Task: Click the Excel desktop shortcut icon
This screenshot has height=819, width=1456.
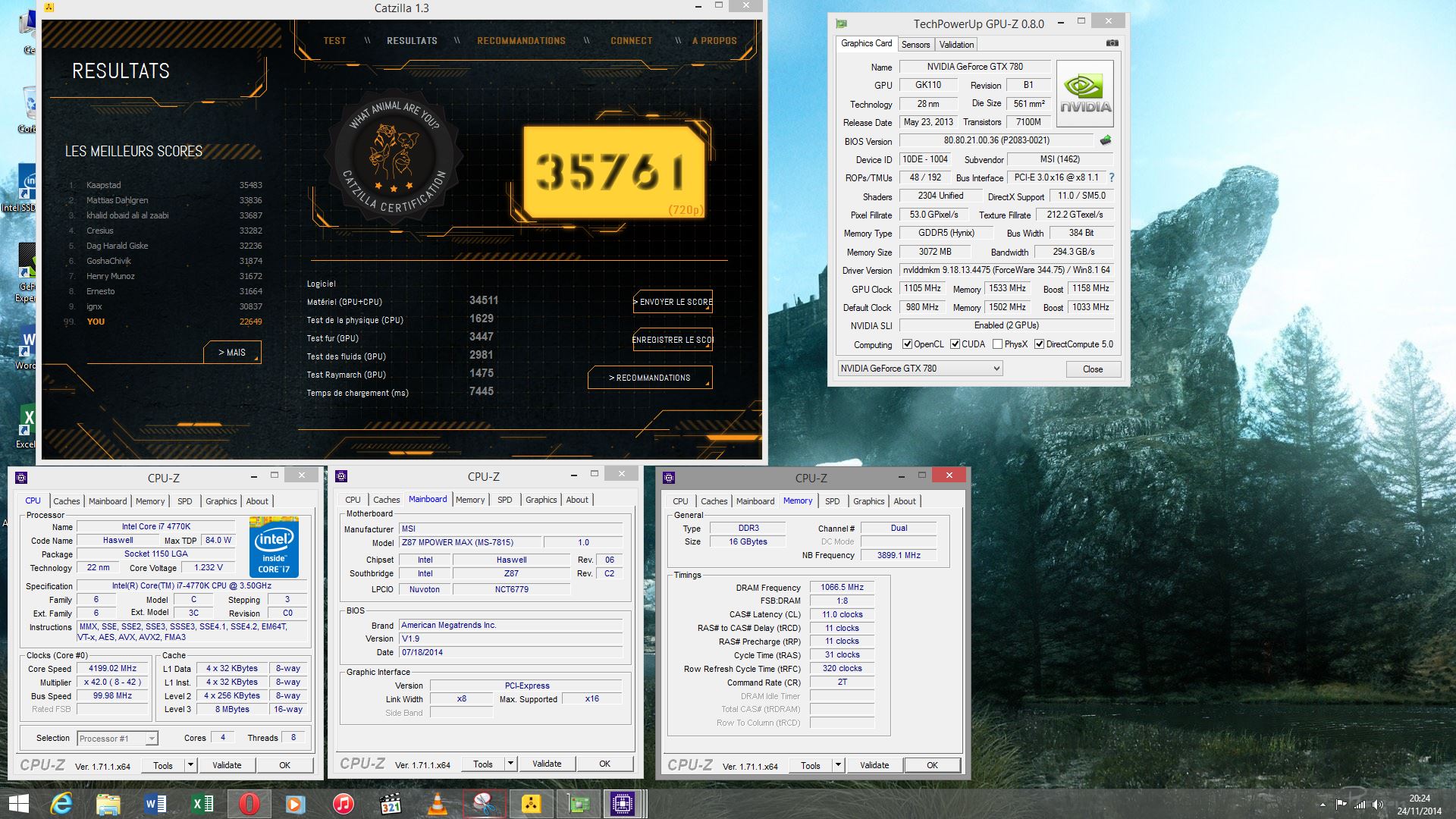Action: pos(27,427)
